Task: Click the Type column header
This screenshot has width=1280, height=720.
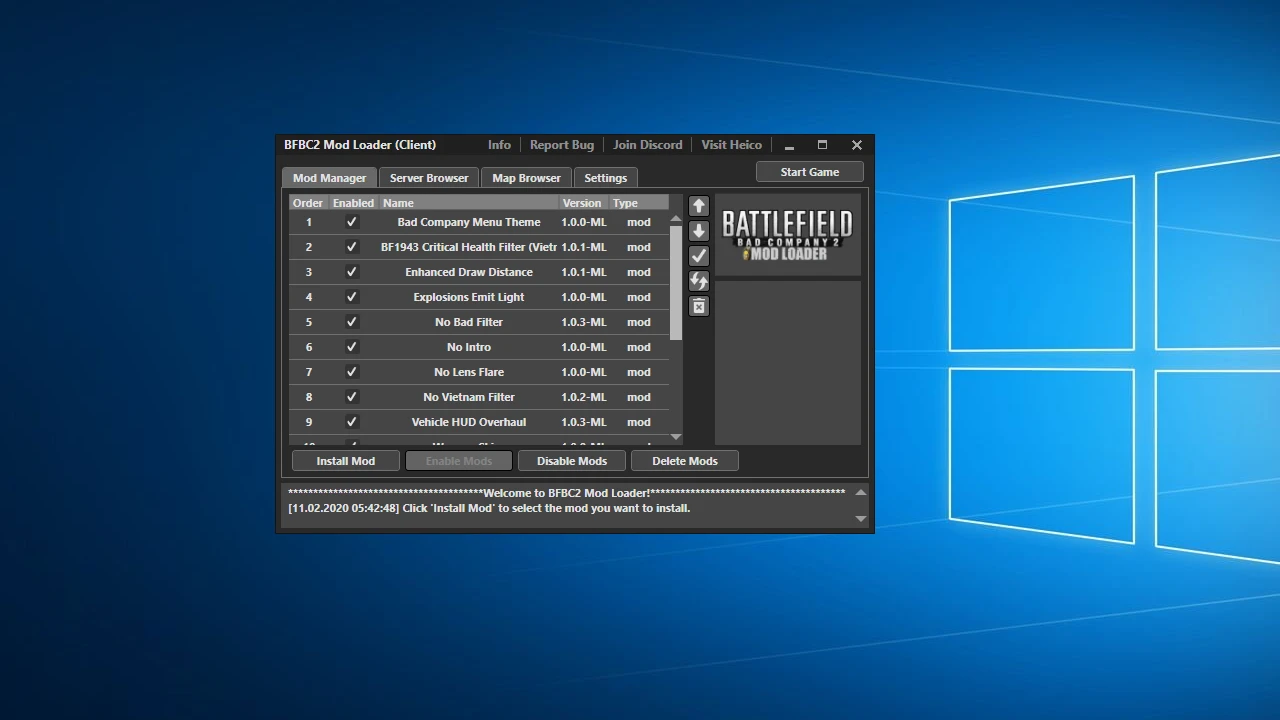Action: (x=639, y=203)
